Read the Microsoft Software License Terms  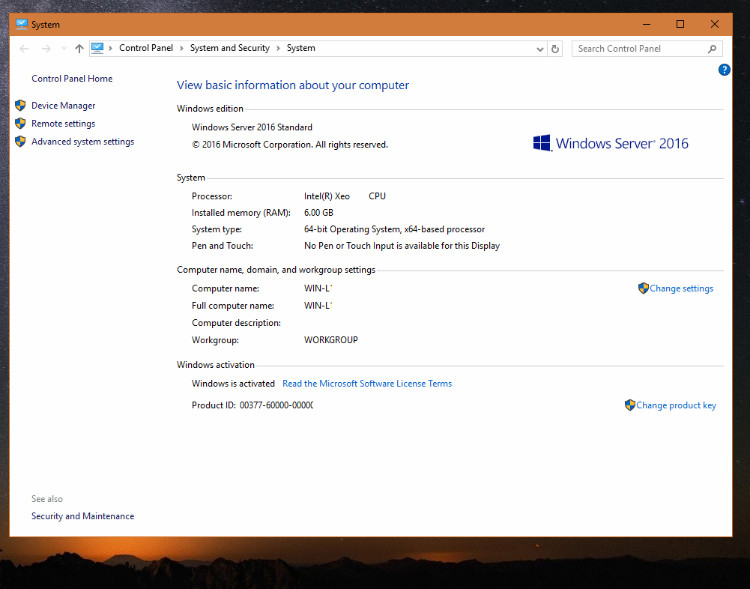point(367,383)
